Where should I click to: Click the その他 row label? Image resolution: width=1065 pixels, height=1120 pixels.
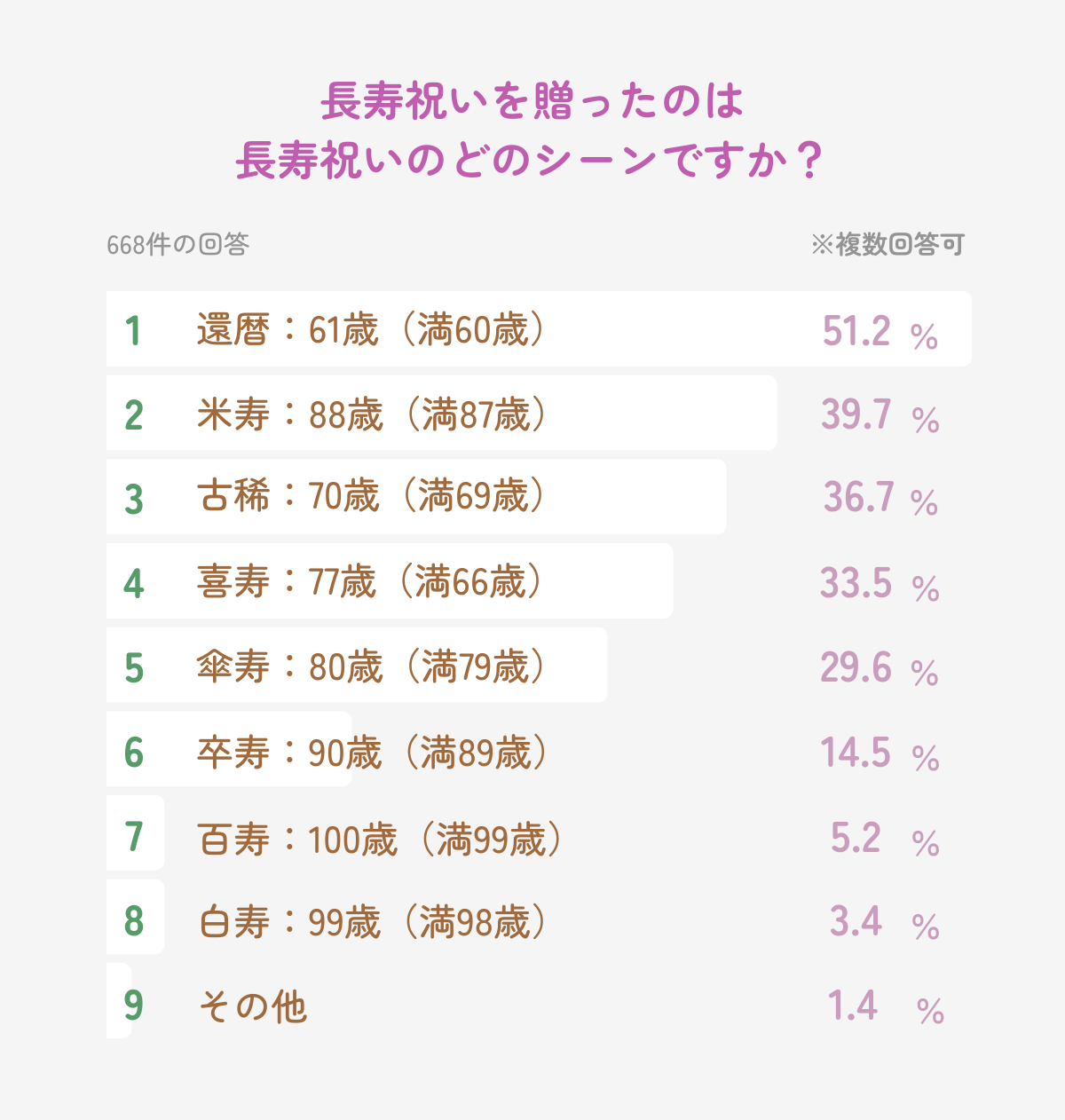coord(253,1006)
